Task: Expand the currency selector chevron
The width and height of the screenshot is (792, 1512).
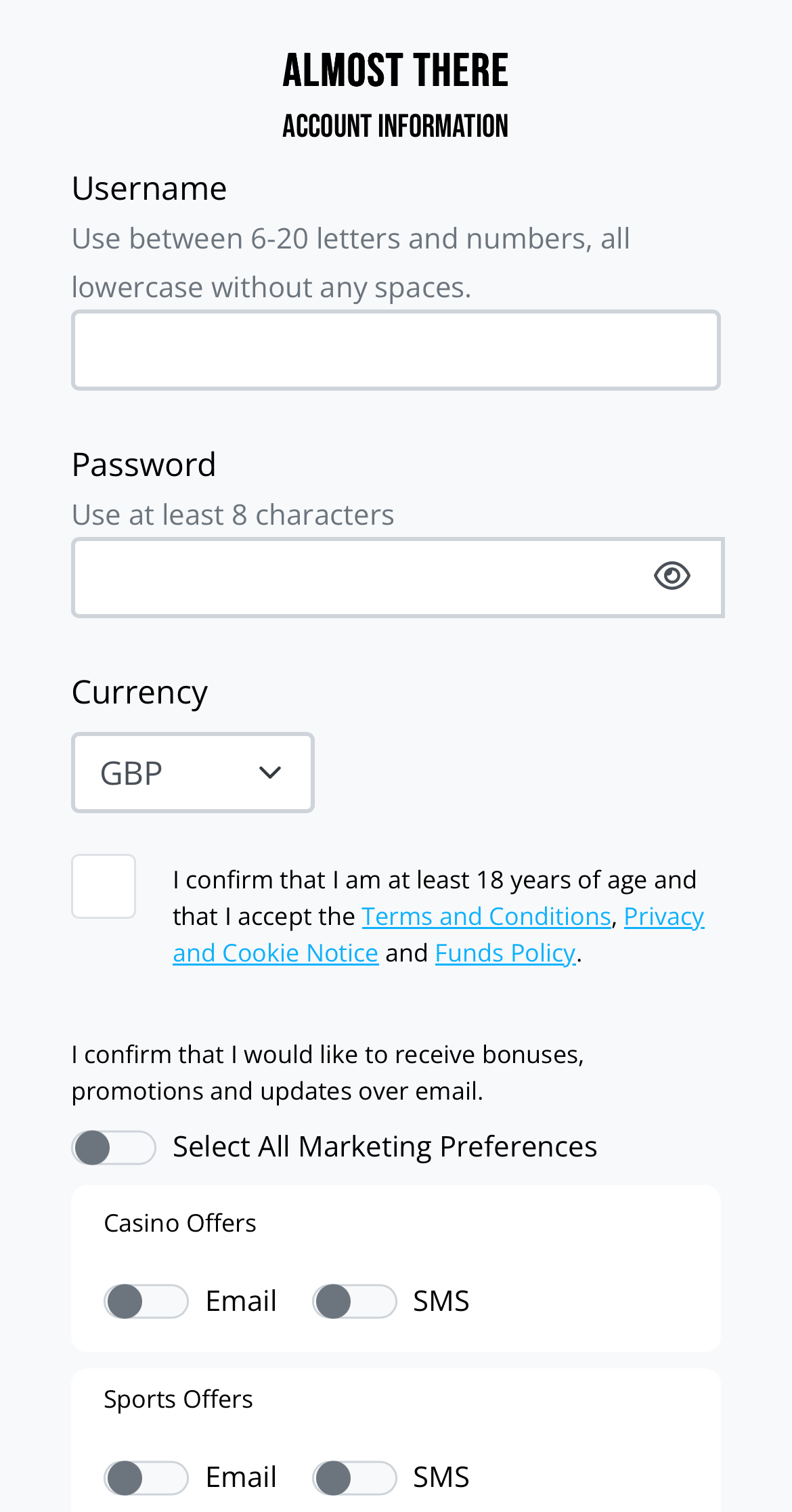Action: point(269,773)
